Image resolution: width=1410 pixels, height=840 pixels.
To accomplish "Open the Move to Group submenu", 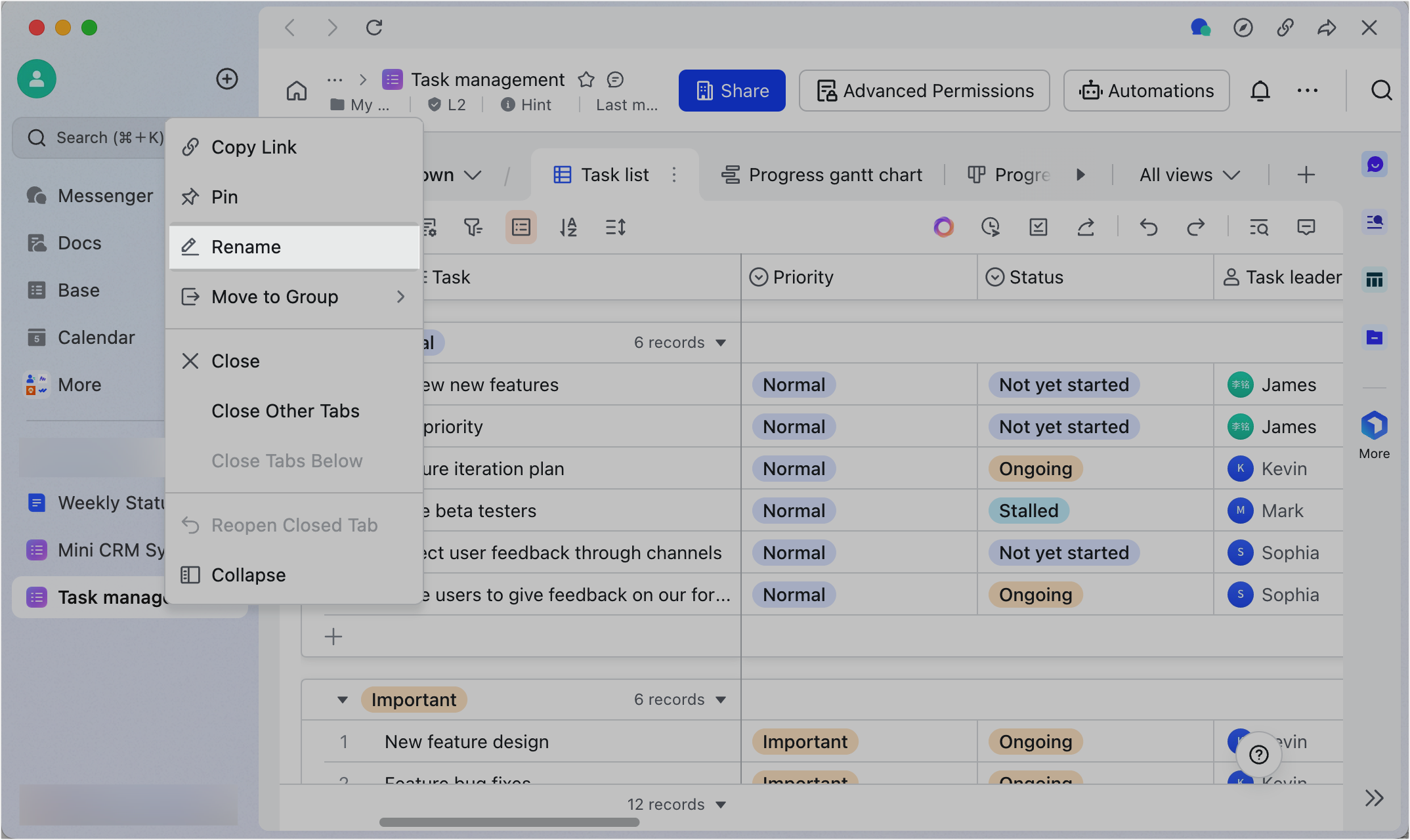I will [294, 297].
